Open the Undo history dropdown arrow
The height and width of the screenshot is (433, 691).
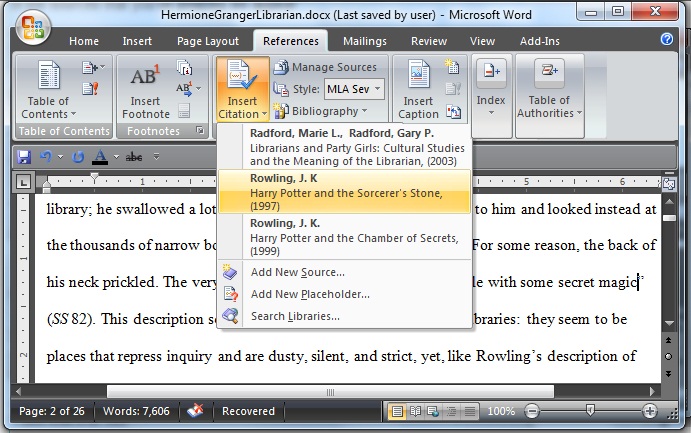[60, 156]
